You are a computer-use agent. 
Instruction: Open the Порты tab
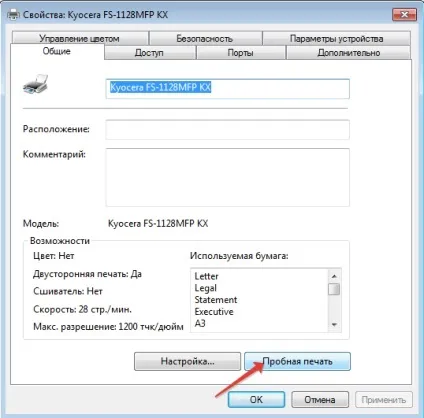coord(241,53)
